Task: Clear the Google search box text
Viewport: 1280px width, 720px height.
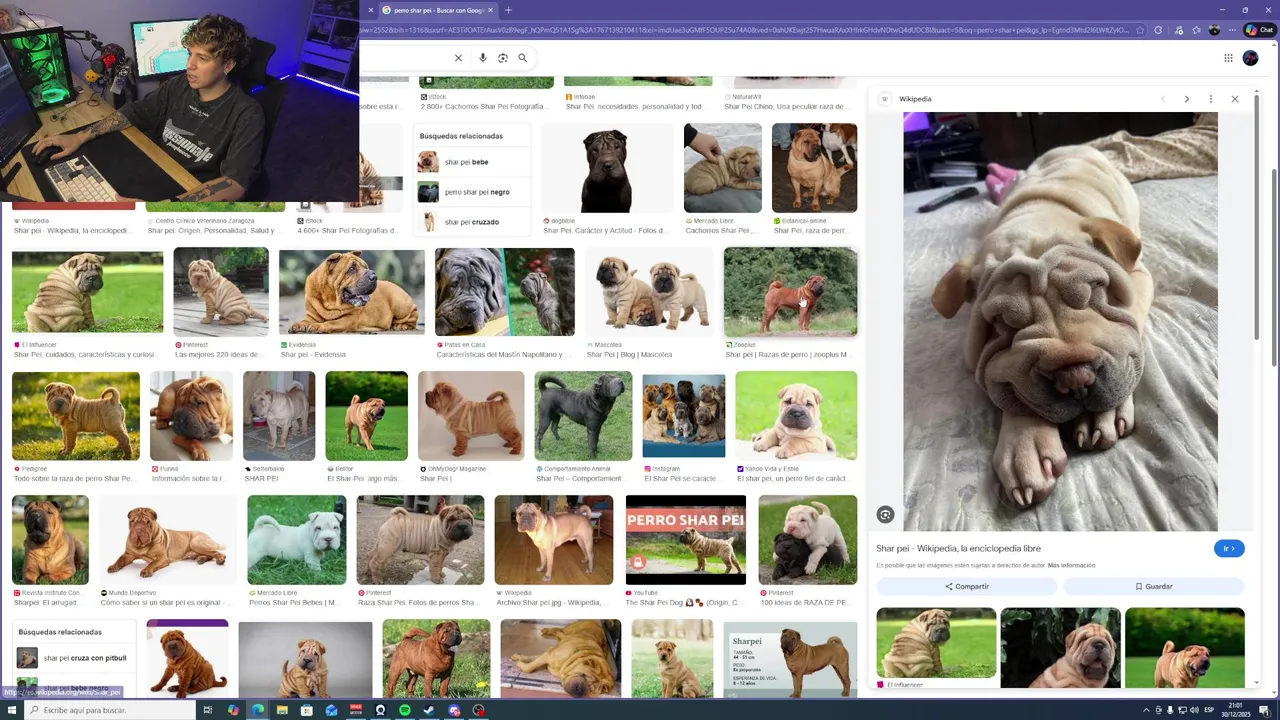Action: pyautogui.click(x=458, y=58)
